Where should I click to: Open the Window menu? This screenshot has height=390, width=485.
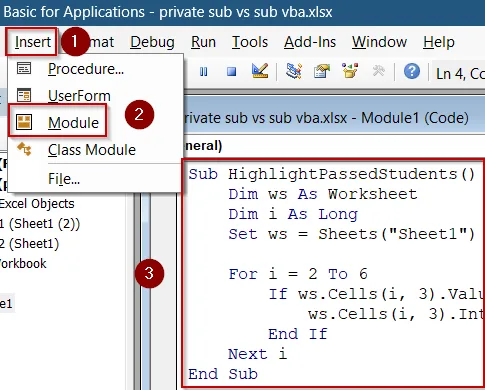[x=379, y=42]
